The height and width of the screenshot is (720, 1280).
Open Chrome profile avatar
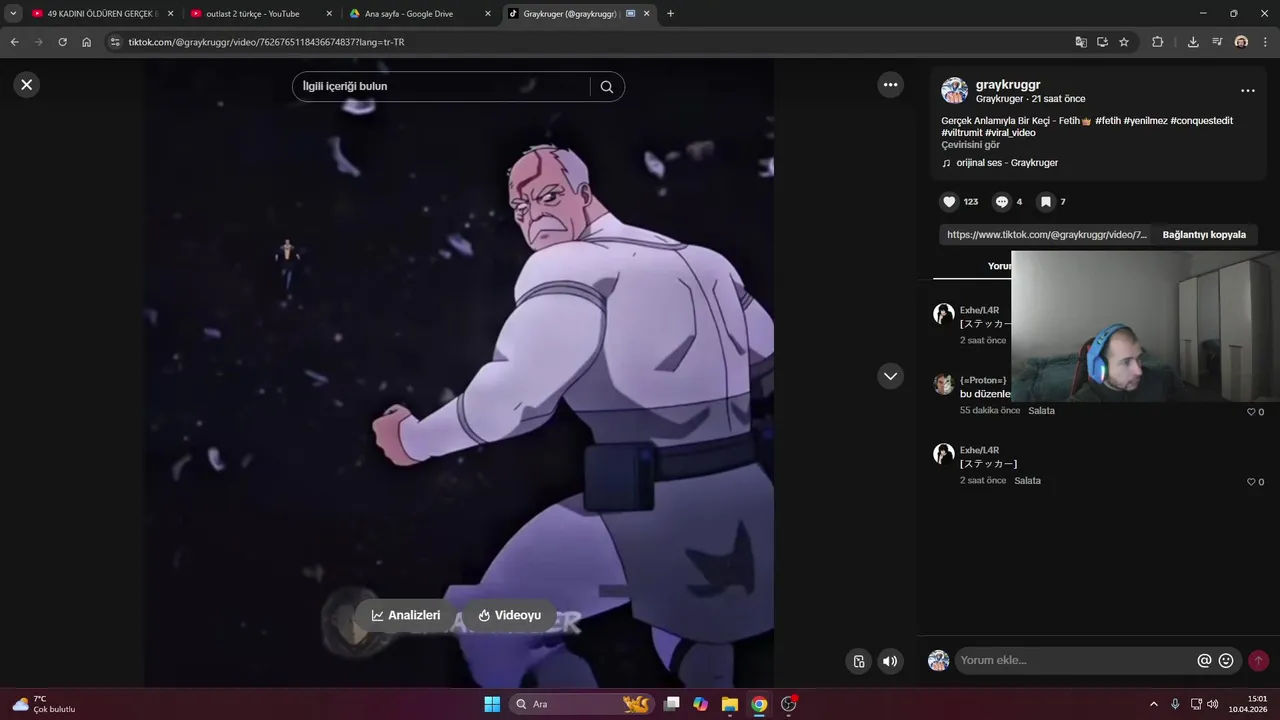point(1241,42)
